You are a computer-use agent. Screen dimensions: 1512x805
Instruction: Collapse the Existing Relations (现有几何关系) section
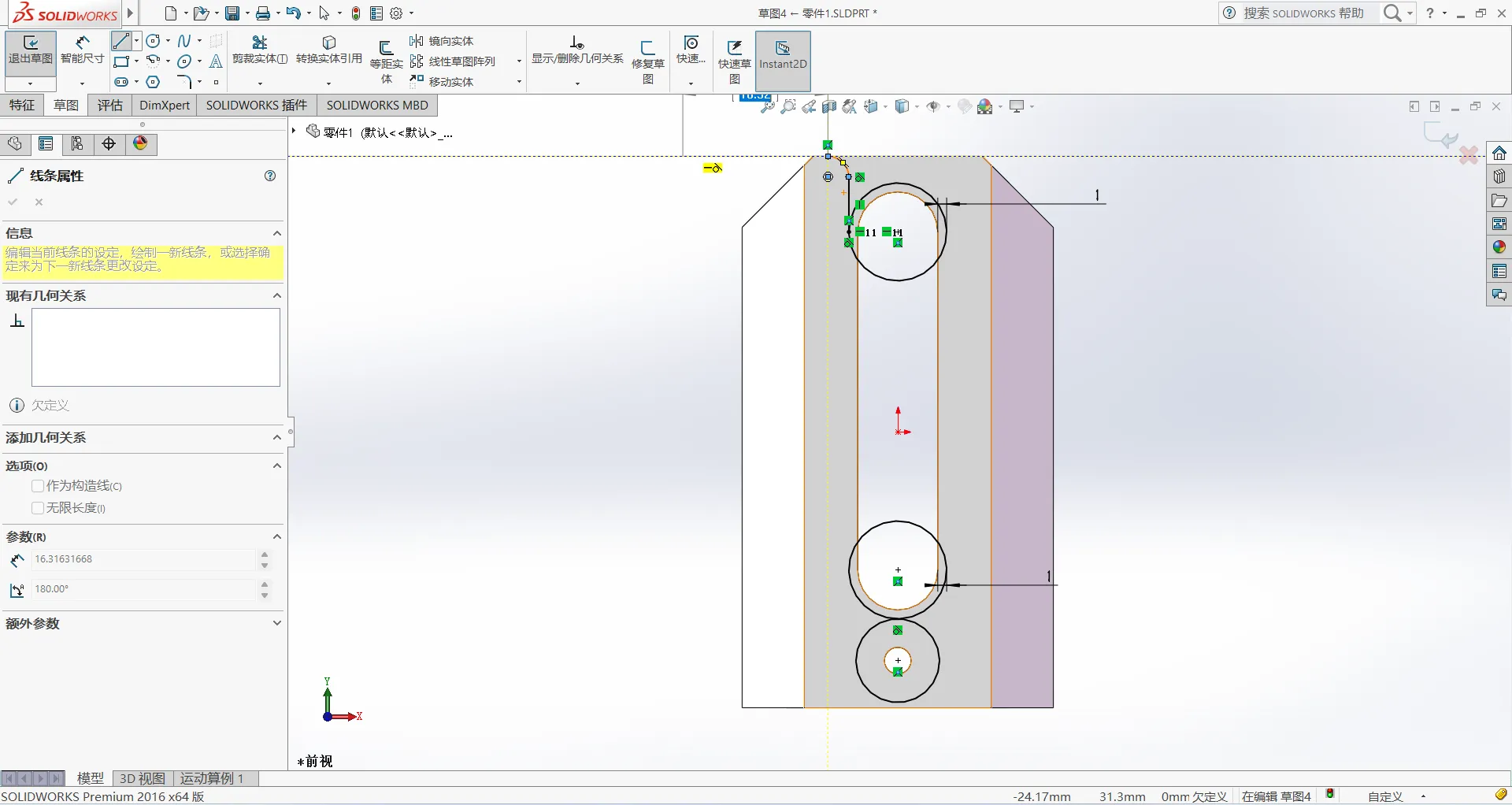pos(276,295)
